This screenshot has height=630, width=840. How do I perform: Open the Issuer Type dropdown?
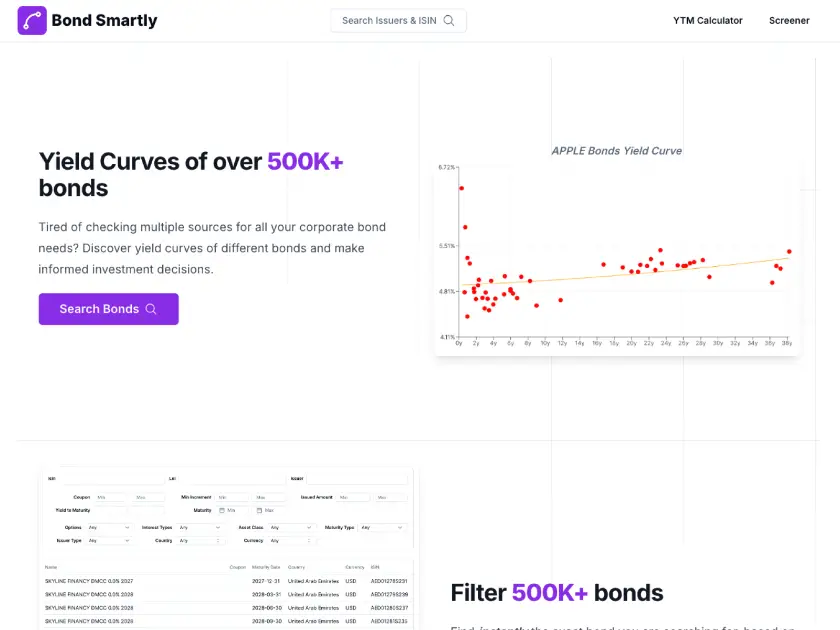(x=110, y=540)
